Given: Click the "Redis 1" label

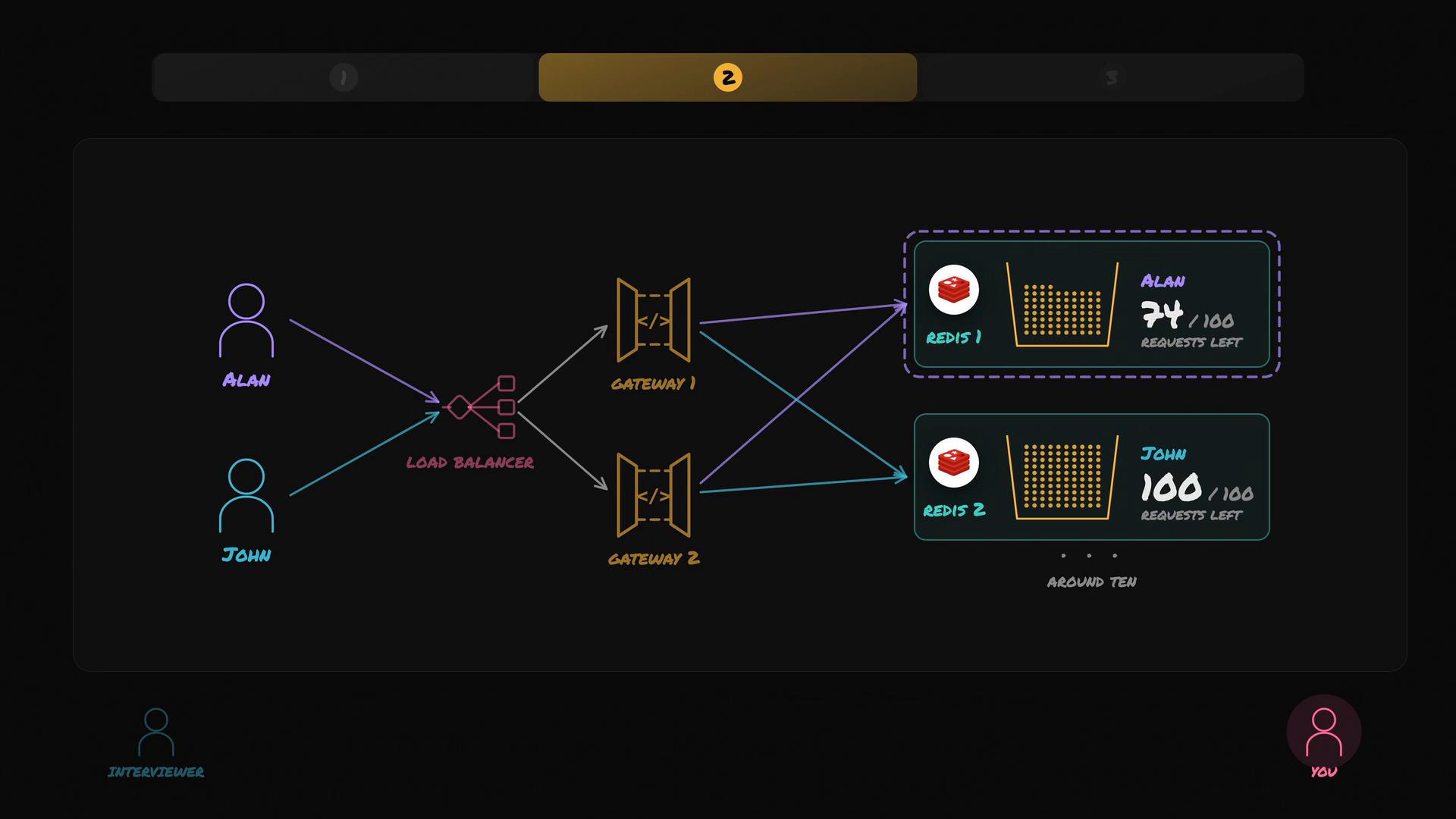Looking at the screenshot, I should click(x=954, y=337).
